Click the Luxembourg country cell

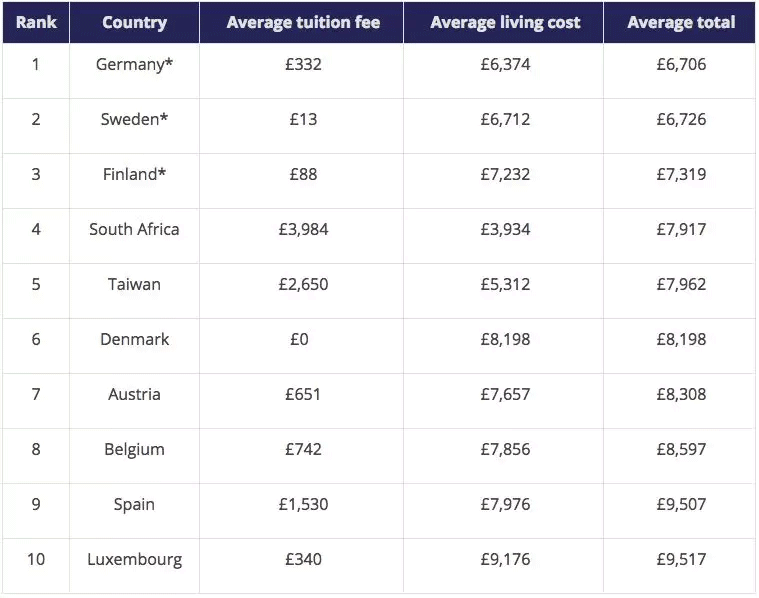pyautogui.click(x=134, y=559)
